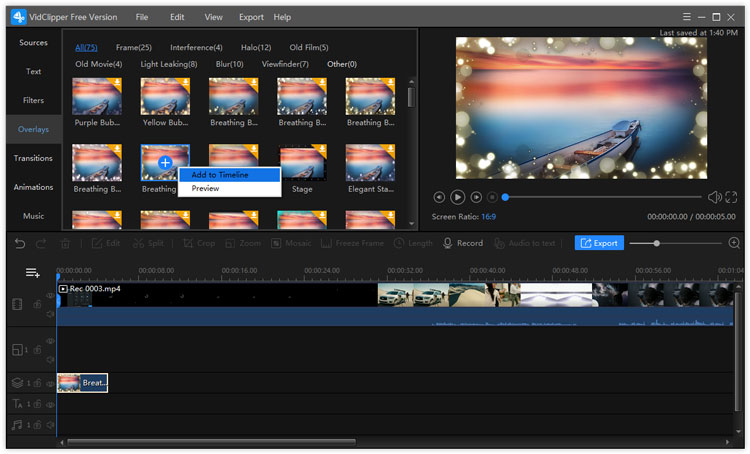This screenshot has width=750, height=454.
Task: Click the blue Export button
Action: 599,243
